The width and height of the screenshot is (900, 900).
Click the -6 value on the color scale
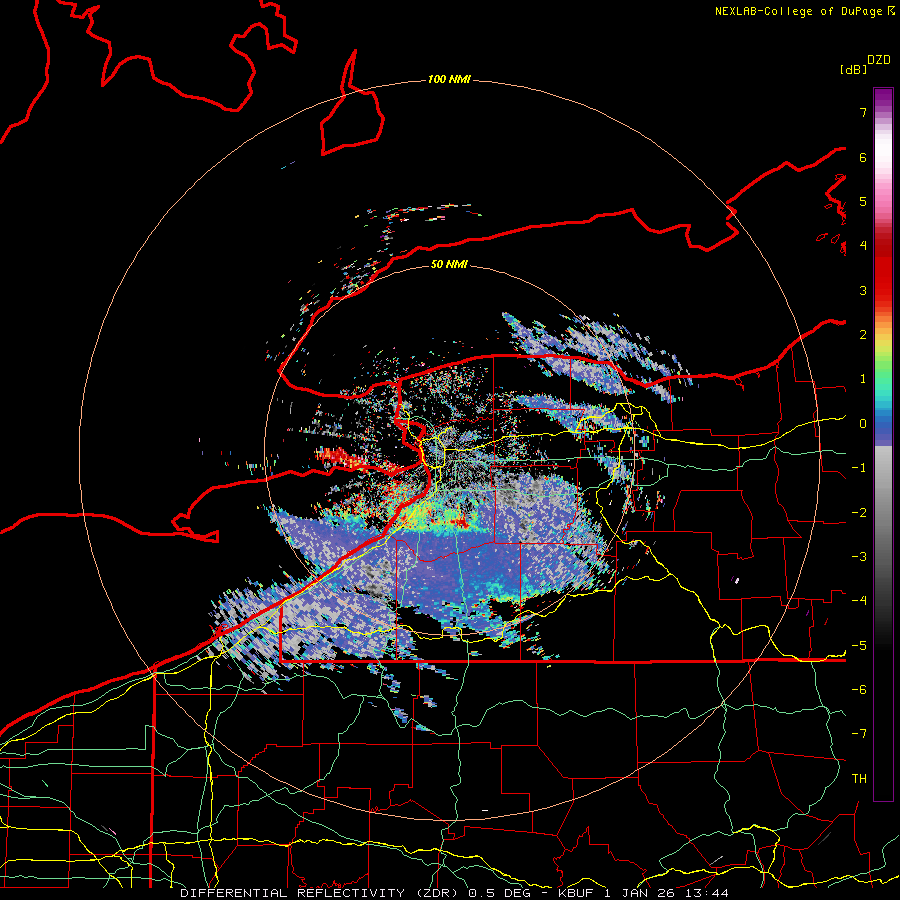[x=859, y=690]
